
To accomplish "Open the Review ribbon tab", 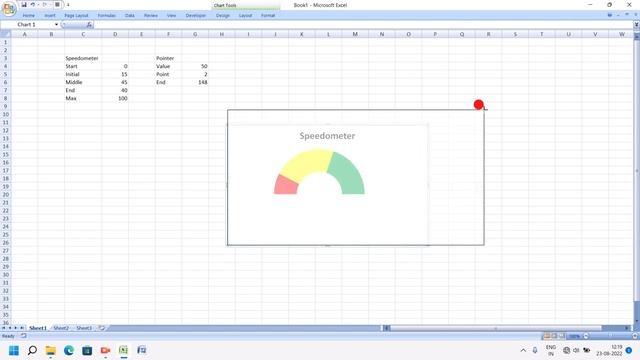I will (151, 16).
